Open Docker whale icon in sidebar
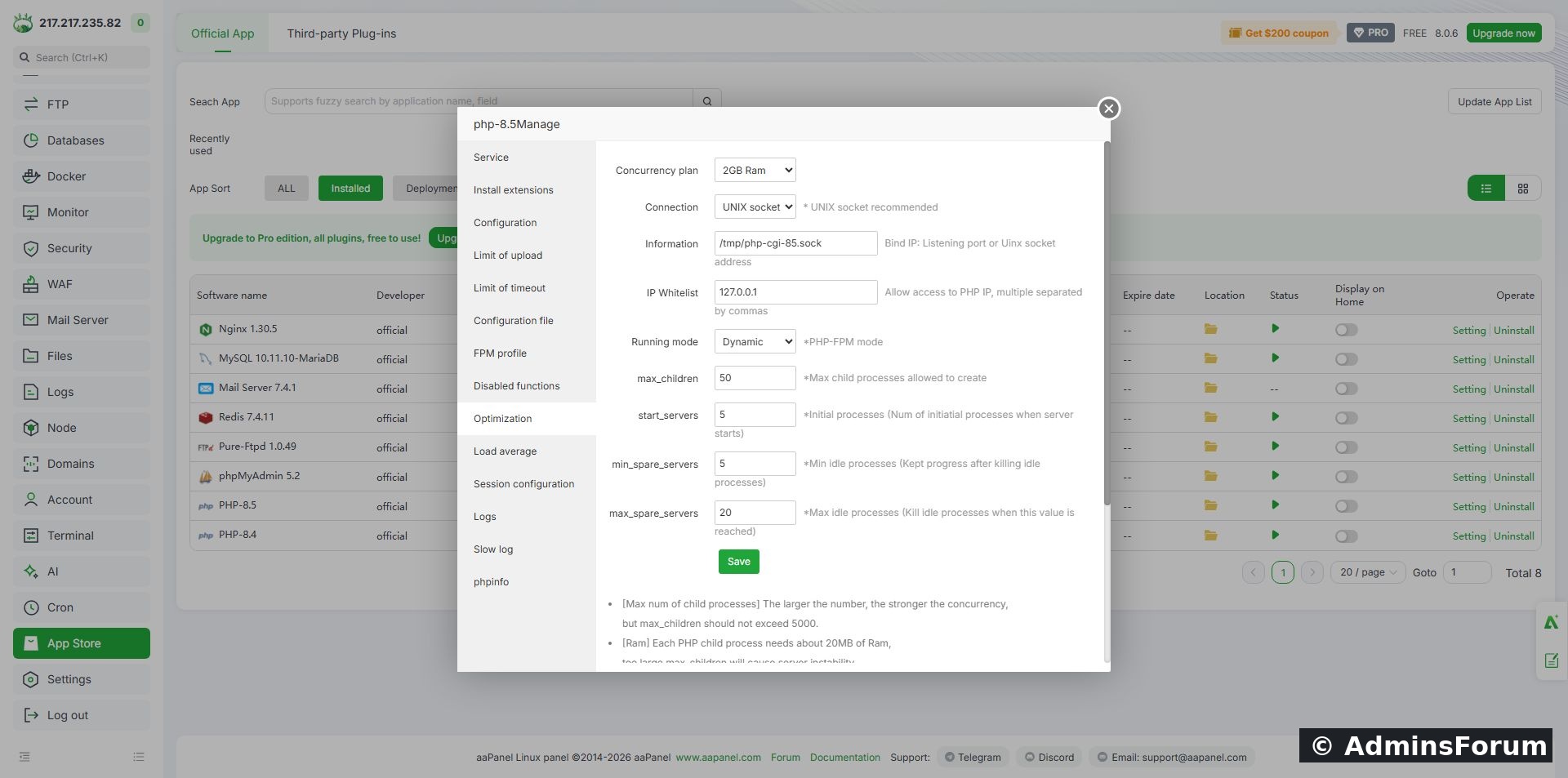This screenshot has height=778, width=1568. (x=31, y=176)
